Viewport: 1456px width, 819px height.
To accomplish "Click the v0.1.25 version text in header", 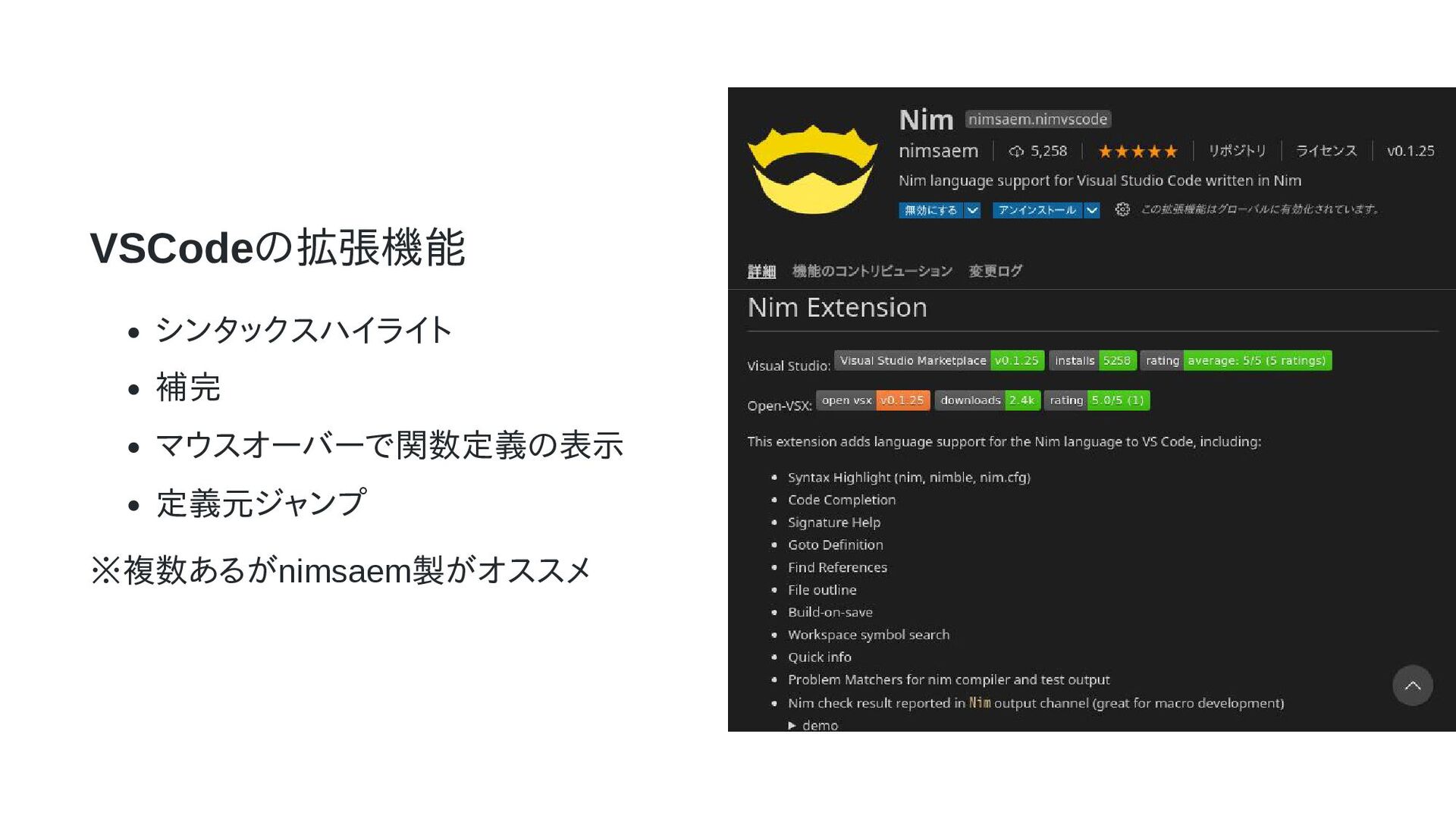I will click(x=1410, y=151).
